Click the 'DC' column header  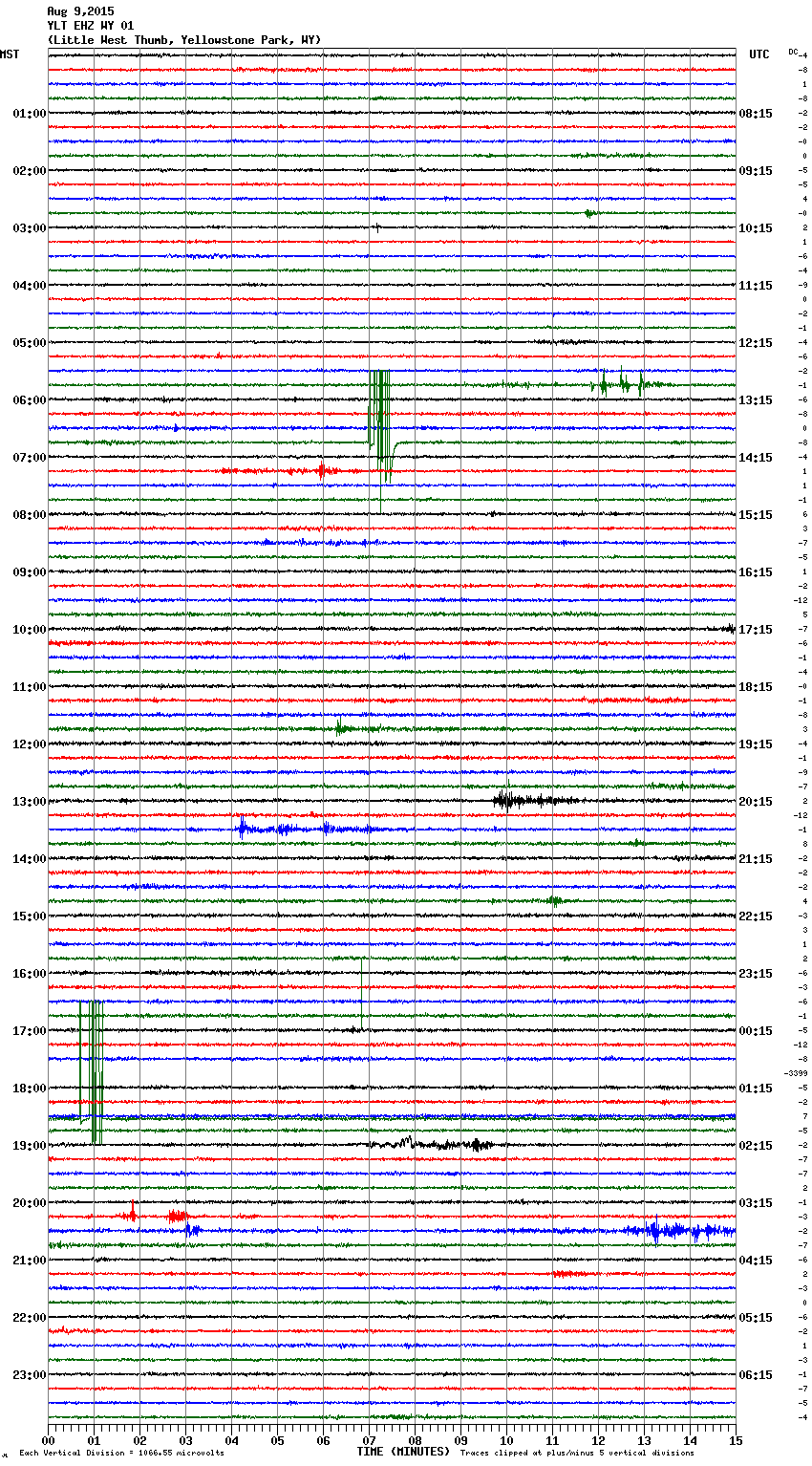794,52
